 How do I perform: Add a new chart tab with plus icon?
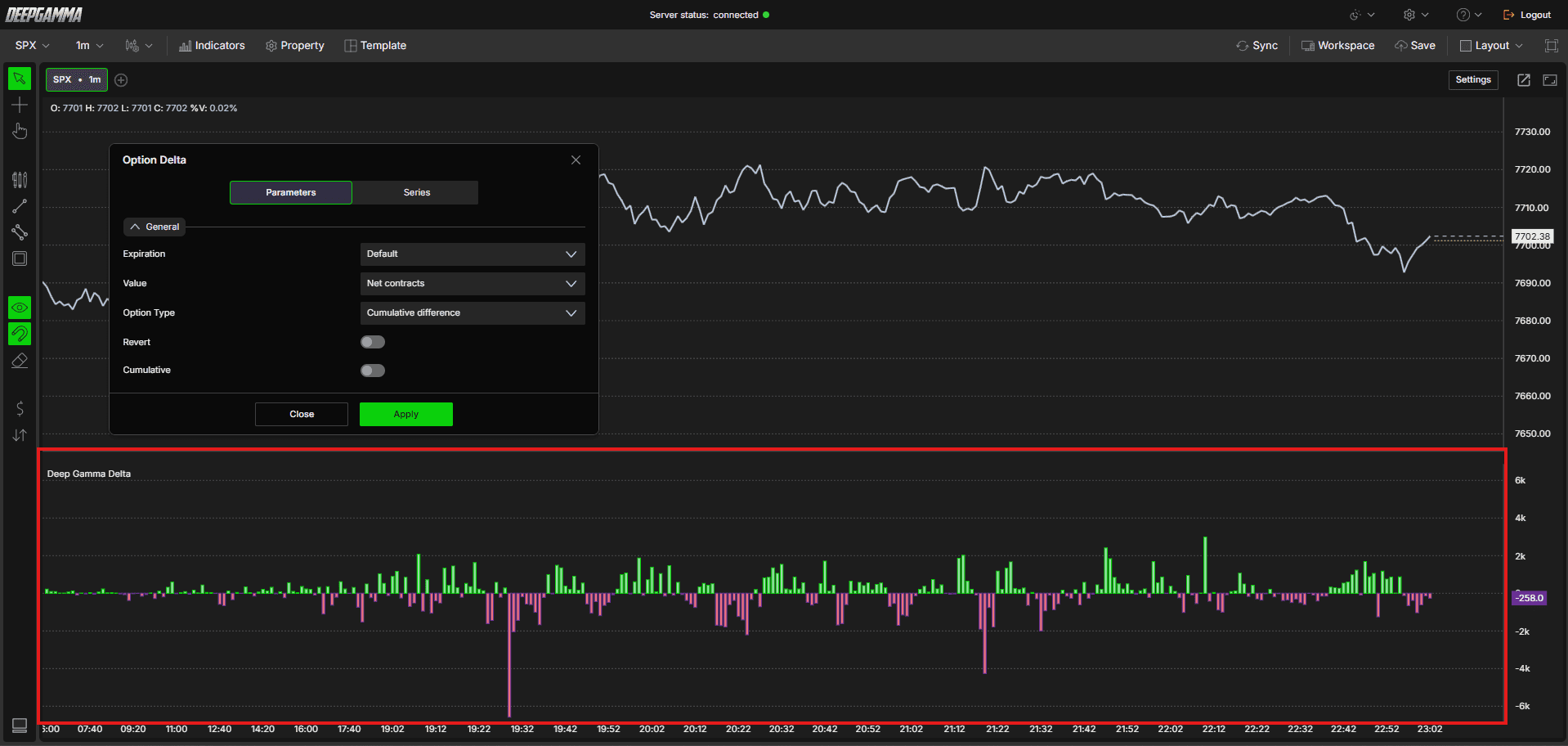(x=121, y=79)
